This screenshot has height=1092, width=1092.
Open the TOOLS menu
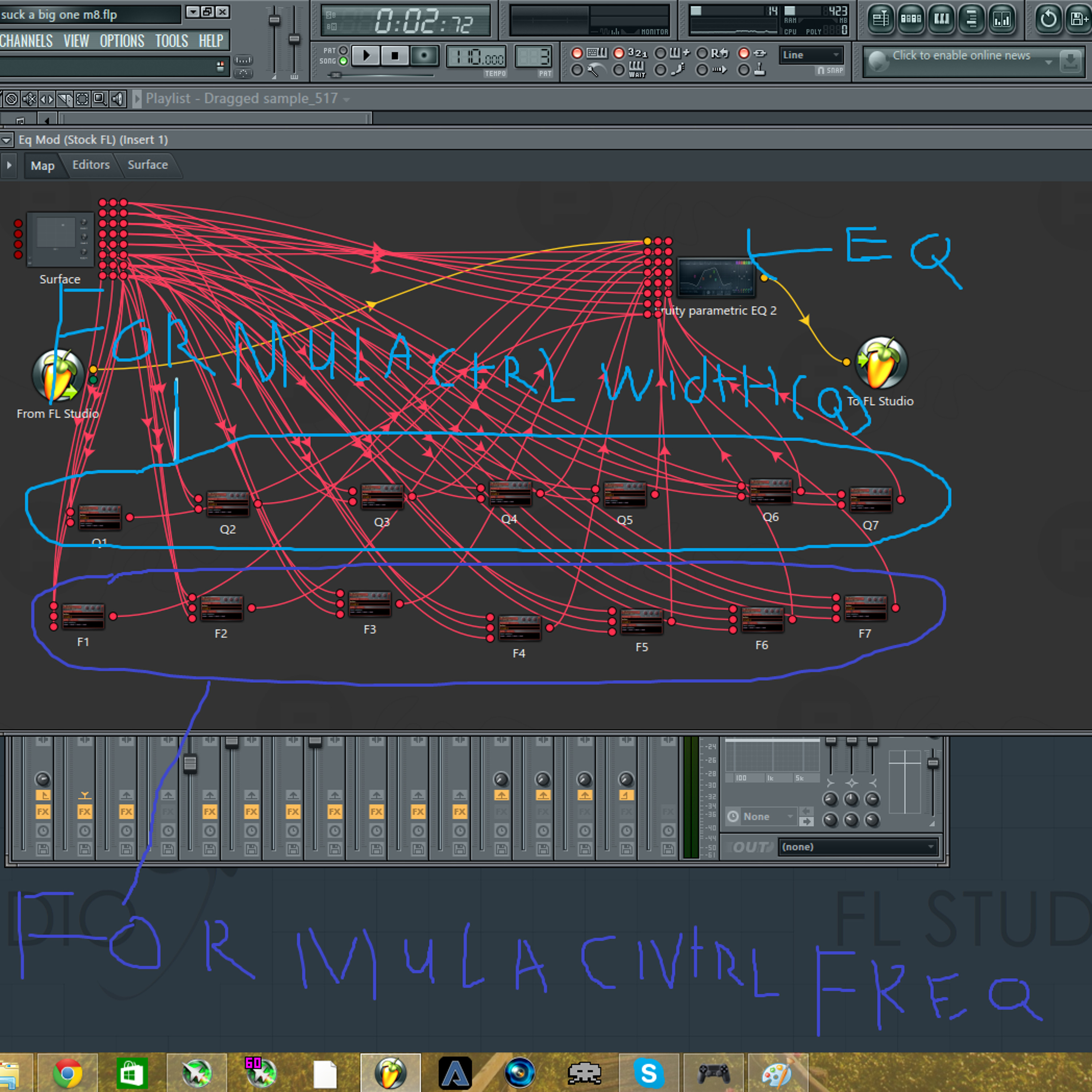tap(172, 41)
